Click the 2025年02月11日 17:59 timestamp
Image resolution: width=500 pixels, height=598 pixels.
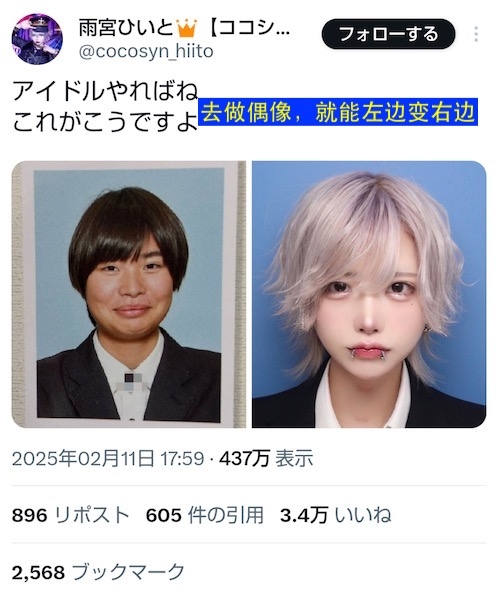(108, 458)
